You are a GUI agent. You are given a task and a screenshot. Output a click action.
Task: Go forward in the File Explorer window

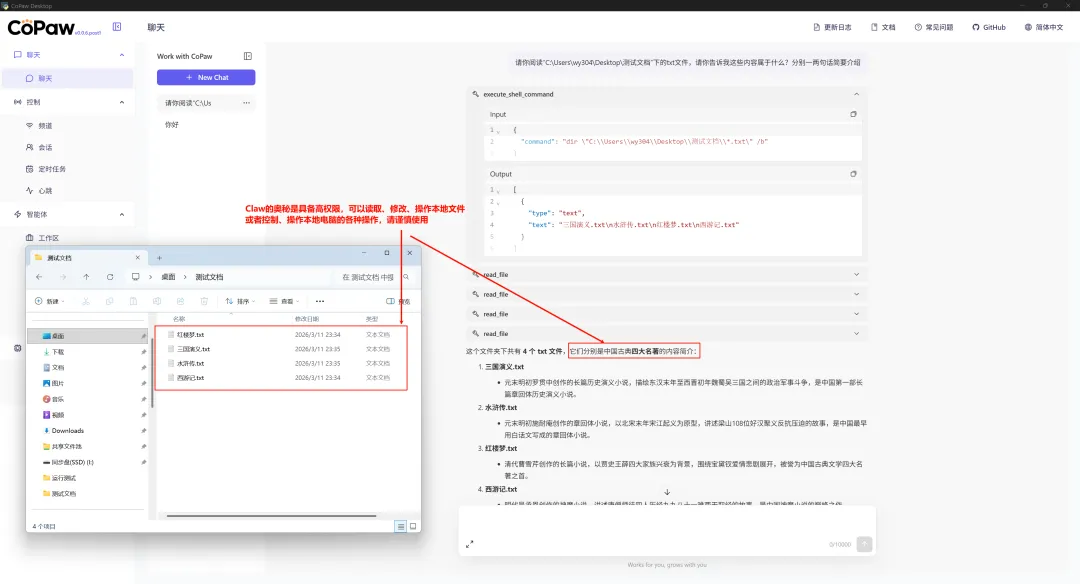[63, 277]
